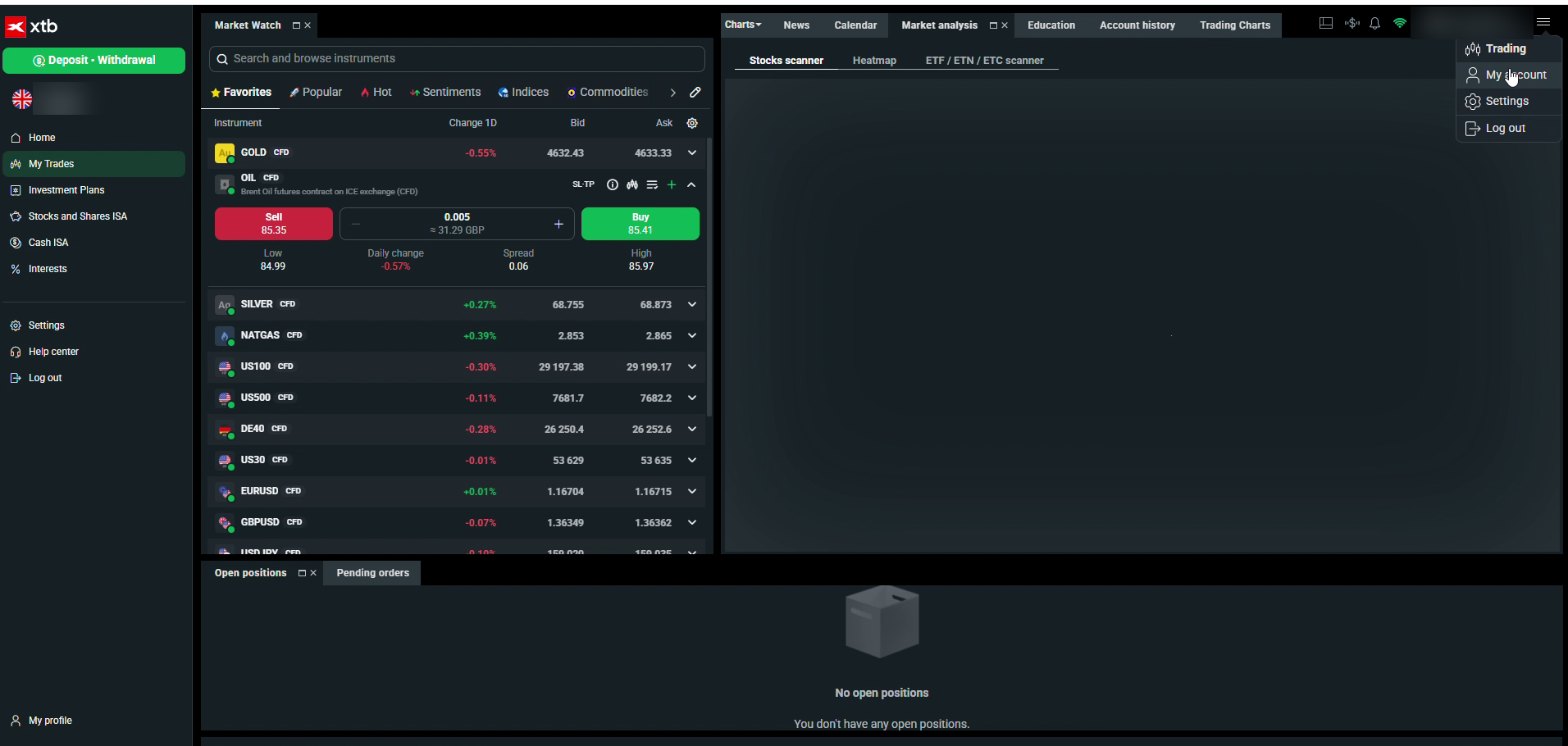Toggle SL-TP on the OIL row
The width and height of the screenshot is (1568, 746).
(583, 184)
